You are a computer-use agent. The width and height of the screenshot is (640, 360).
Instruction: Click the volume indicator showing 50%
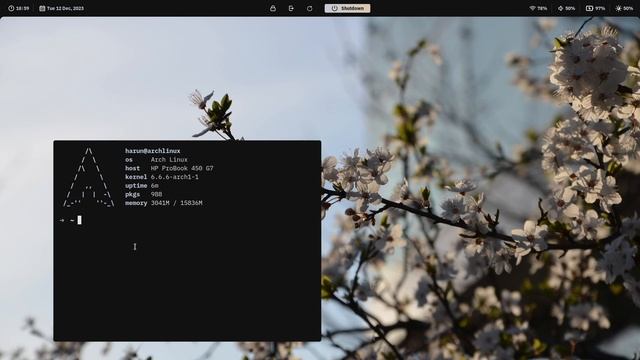tap(566, 8)
